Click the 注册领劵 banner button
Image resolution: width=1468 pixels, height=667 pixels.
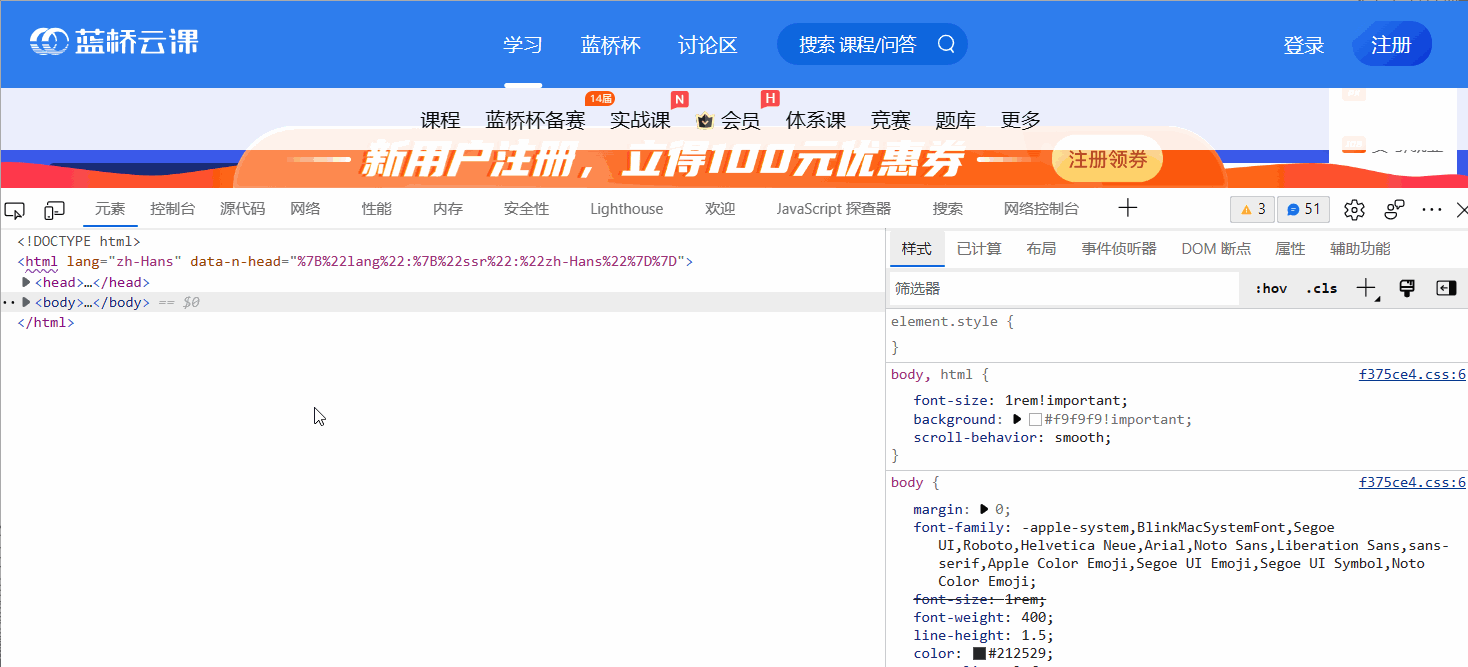click(x=1107, y=160)
